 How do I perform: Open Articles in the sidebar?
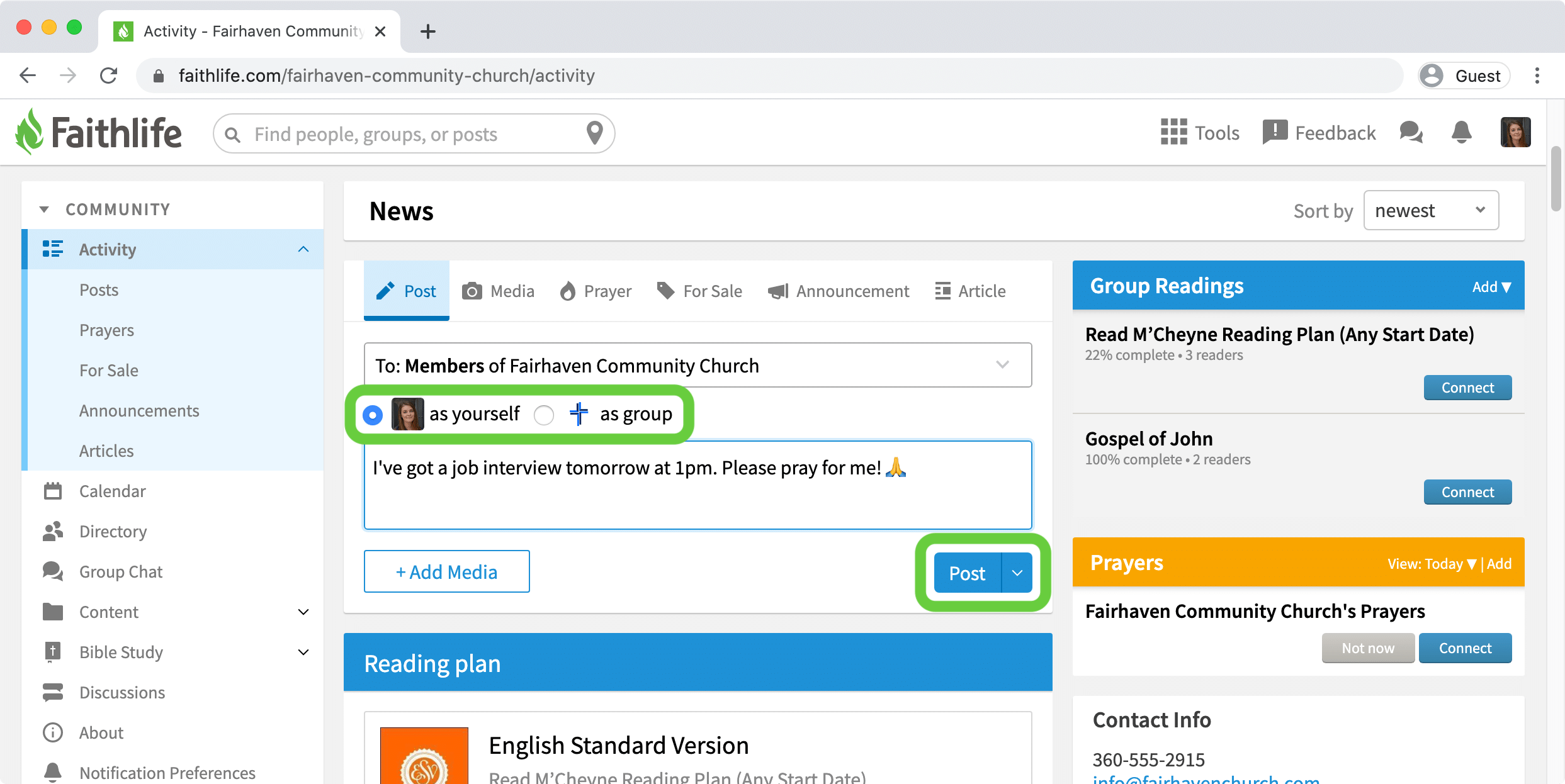pyautogui.click(x=106, y=451)
